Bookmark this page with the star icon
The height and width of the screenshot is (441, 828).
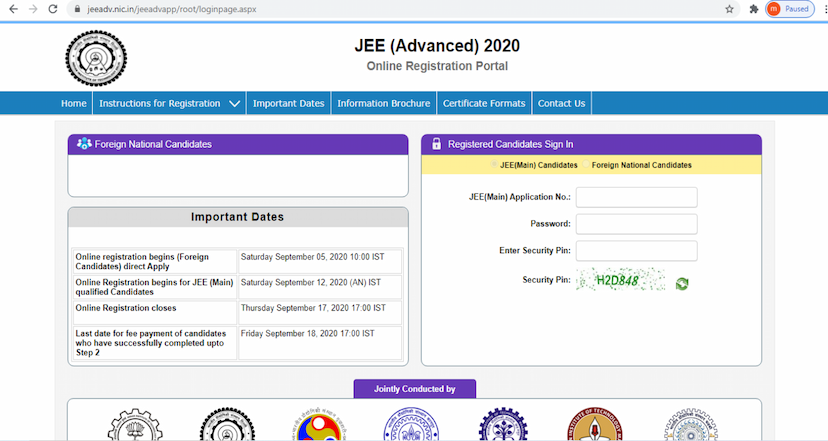click(x=729, y=9)
